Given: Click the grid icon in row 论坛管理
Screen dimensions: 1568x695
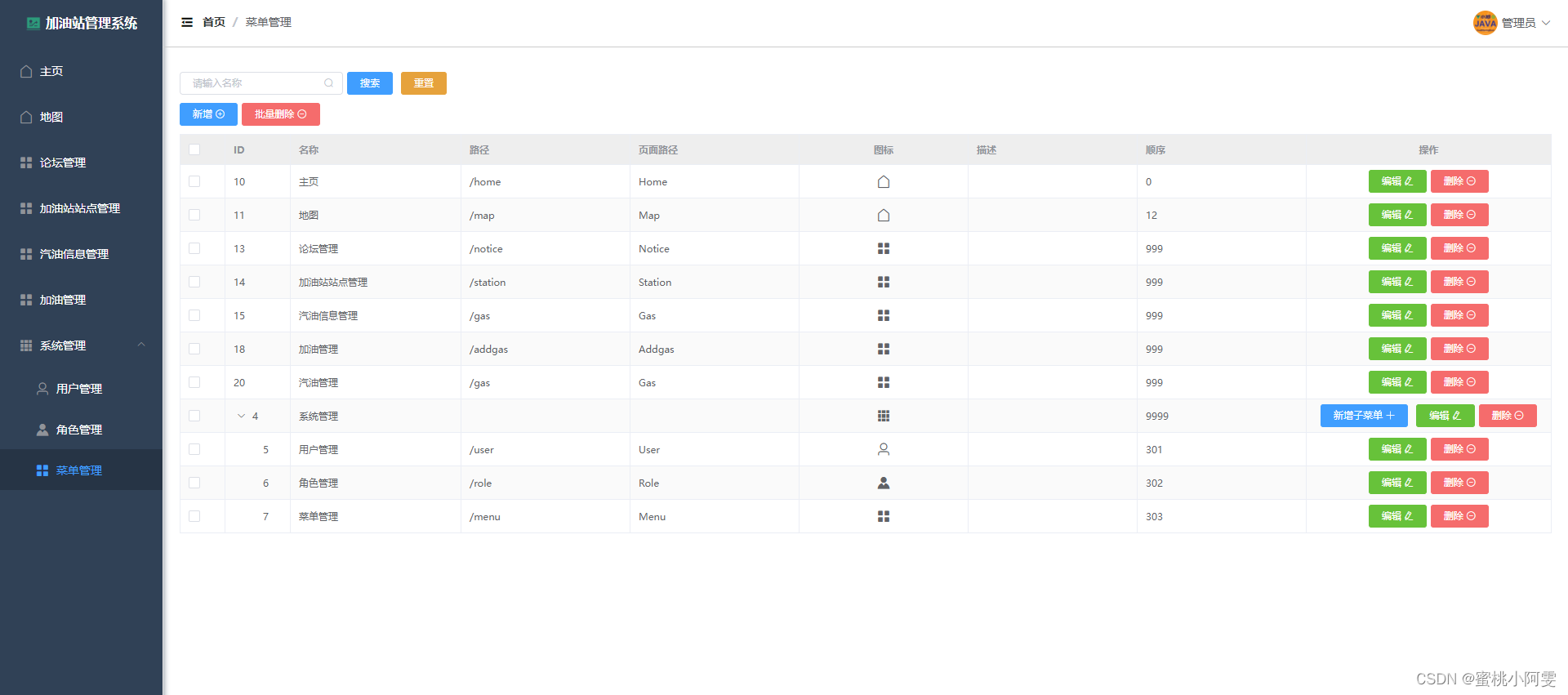Looking at the screenshot, I should pos(884,249).
